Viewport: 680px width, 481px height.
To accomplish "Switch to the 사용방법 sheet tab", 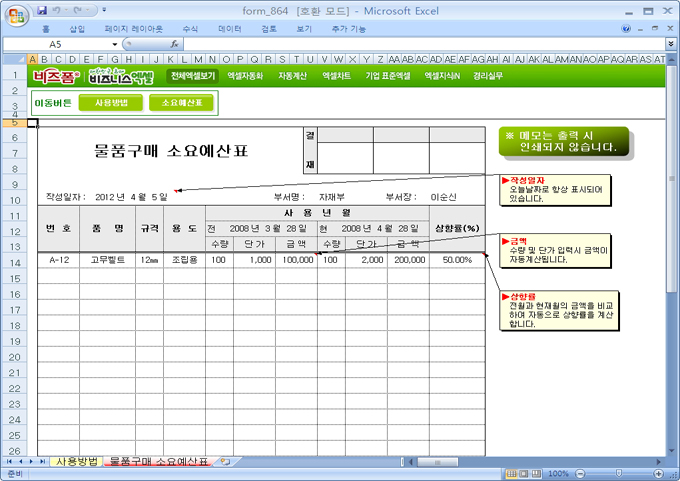I will (76, 462).
